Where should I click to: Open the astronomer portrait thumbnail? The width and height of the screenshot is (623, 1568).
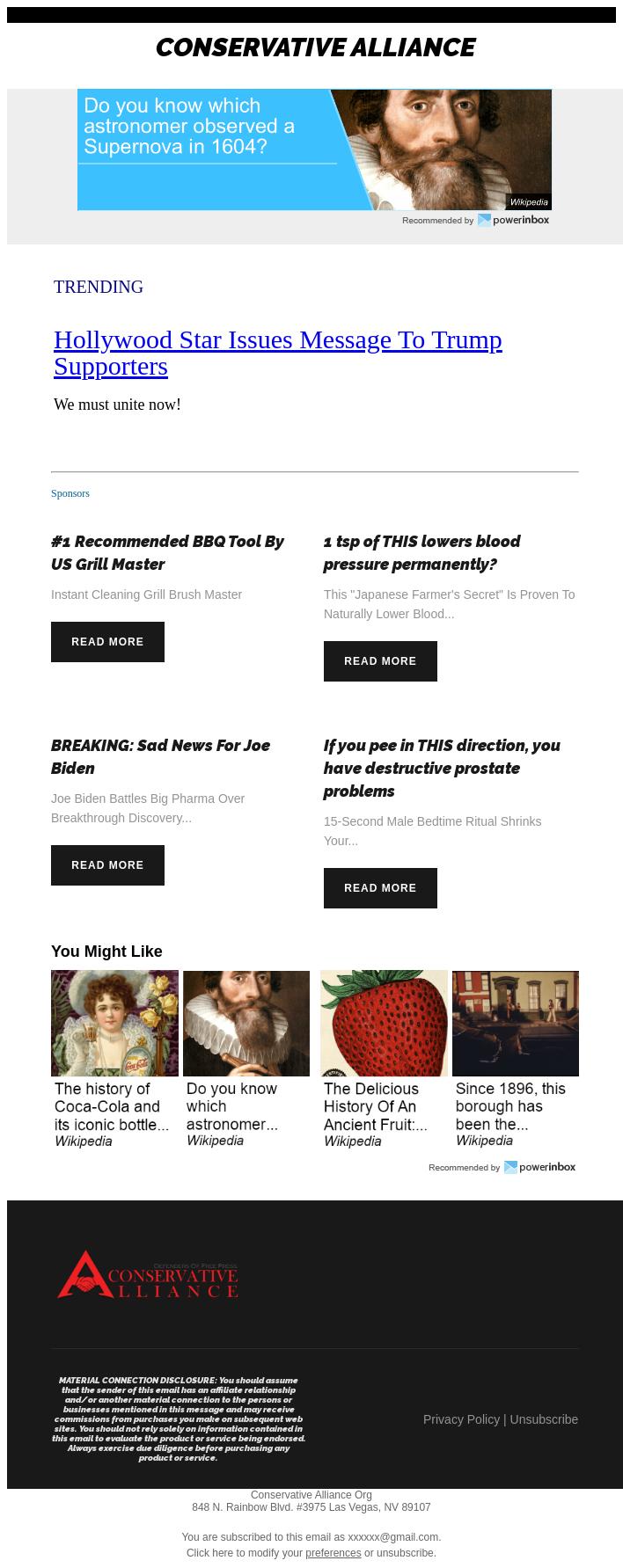click(x=246, y=1060)
